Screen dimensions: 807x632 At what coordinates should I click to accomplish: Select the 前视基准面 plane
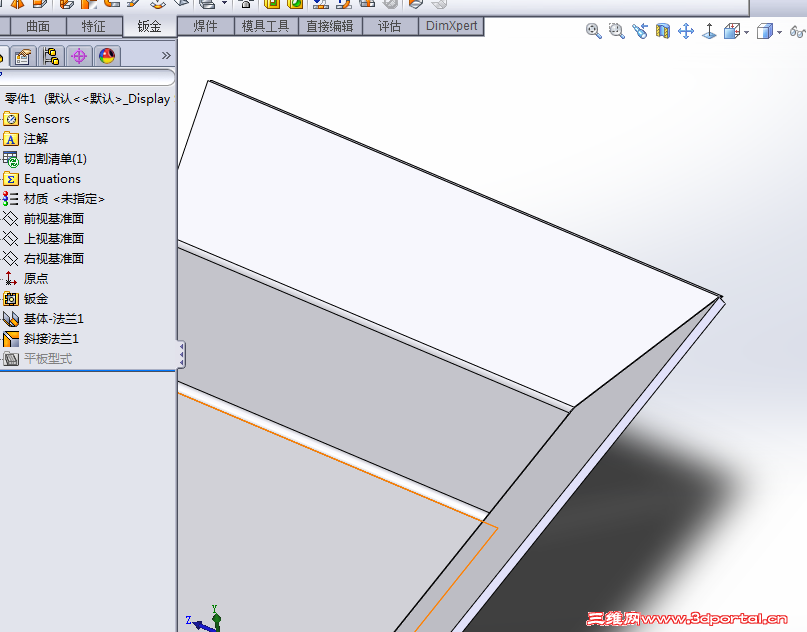click(43, 219)
